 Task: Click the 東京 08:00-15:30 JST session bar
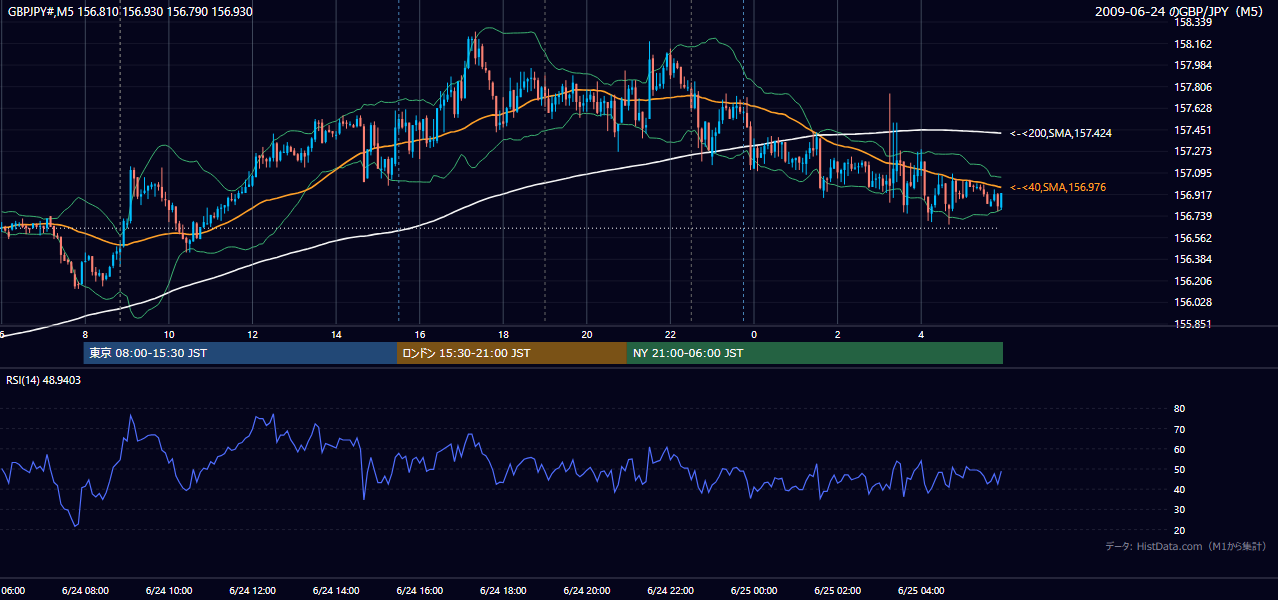point(241,353)
